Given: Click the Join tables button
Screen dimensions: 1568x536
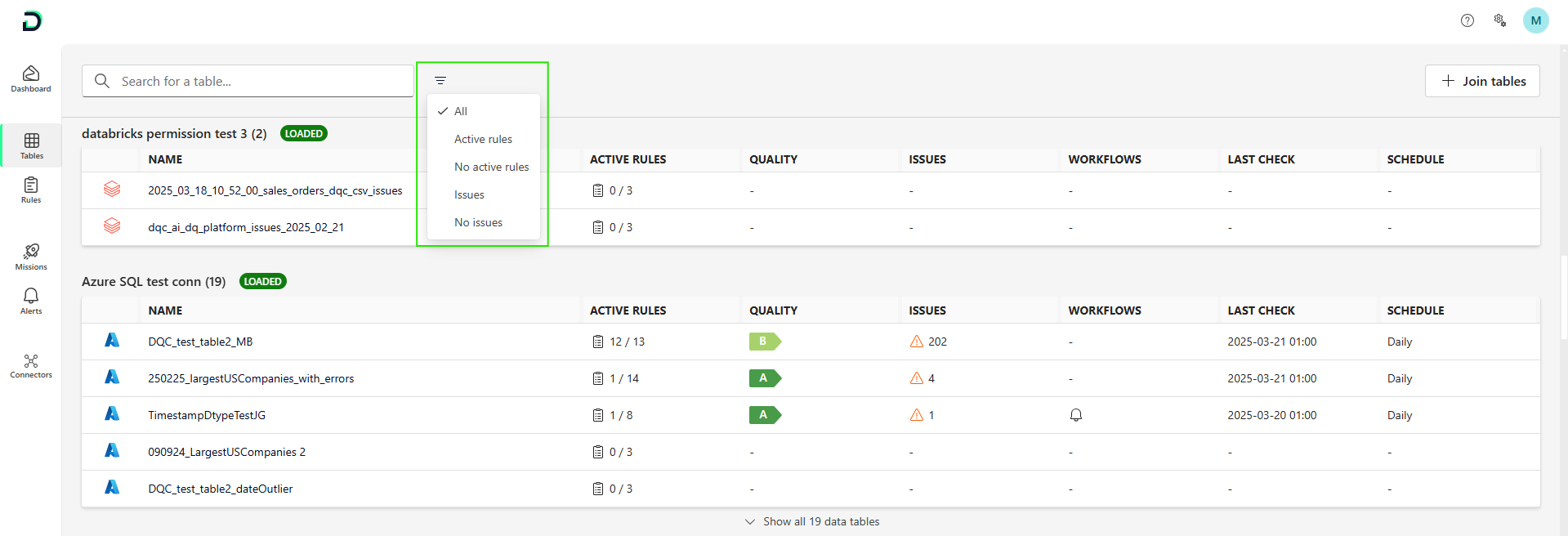Looking at the screenshot, I should click(x=1482, y=81).
